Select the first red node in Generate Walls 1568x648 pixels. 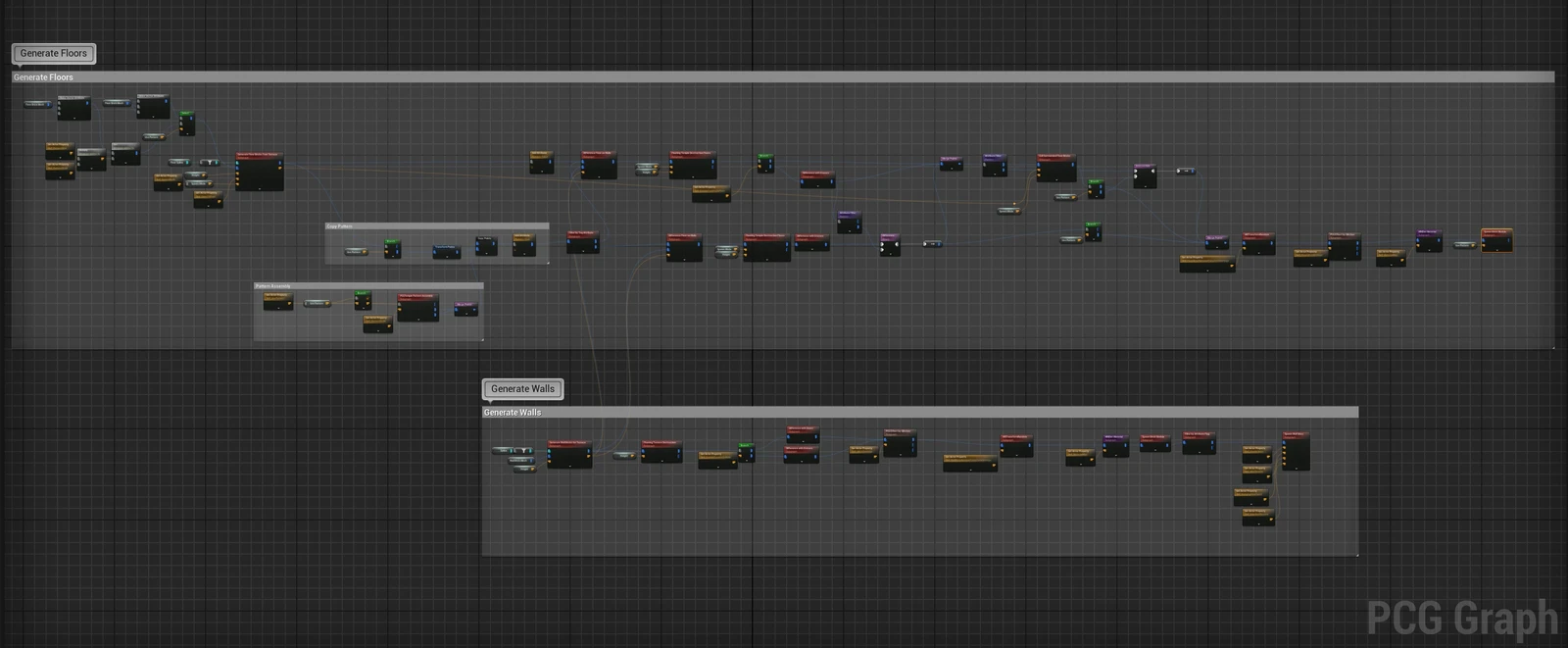pos(569,454)
